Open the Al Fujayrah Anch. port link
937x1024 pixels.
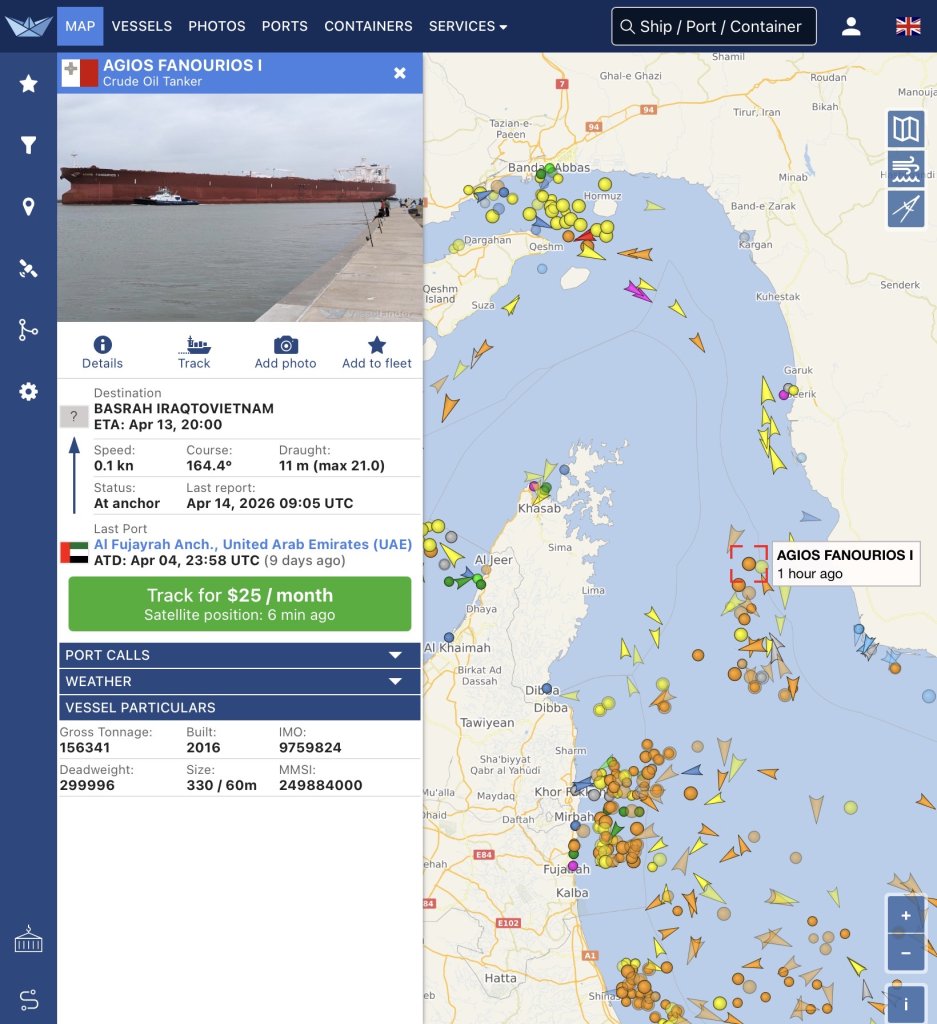pyautogui.click(x=252, y=544)
